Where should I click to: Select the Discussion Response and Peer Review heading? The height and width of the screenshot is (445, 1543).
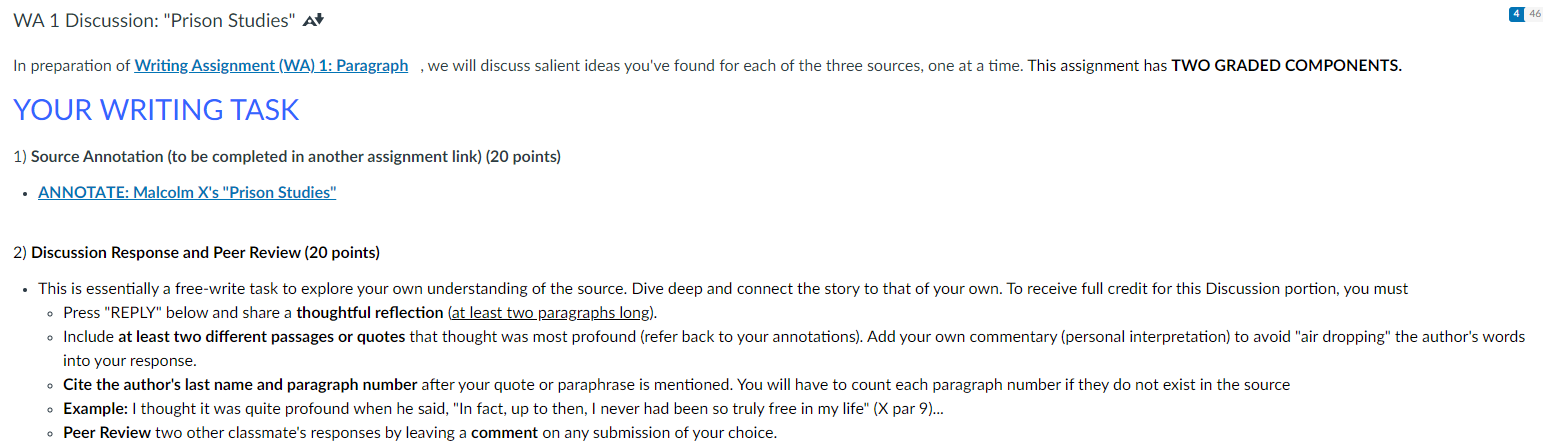coord(197,252)
